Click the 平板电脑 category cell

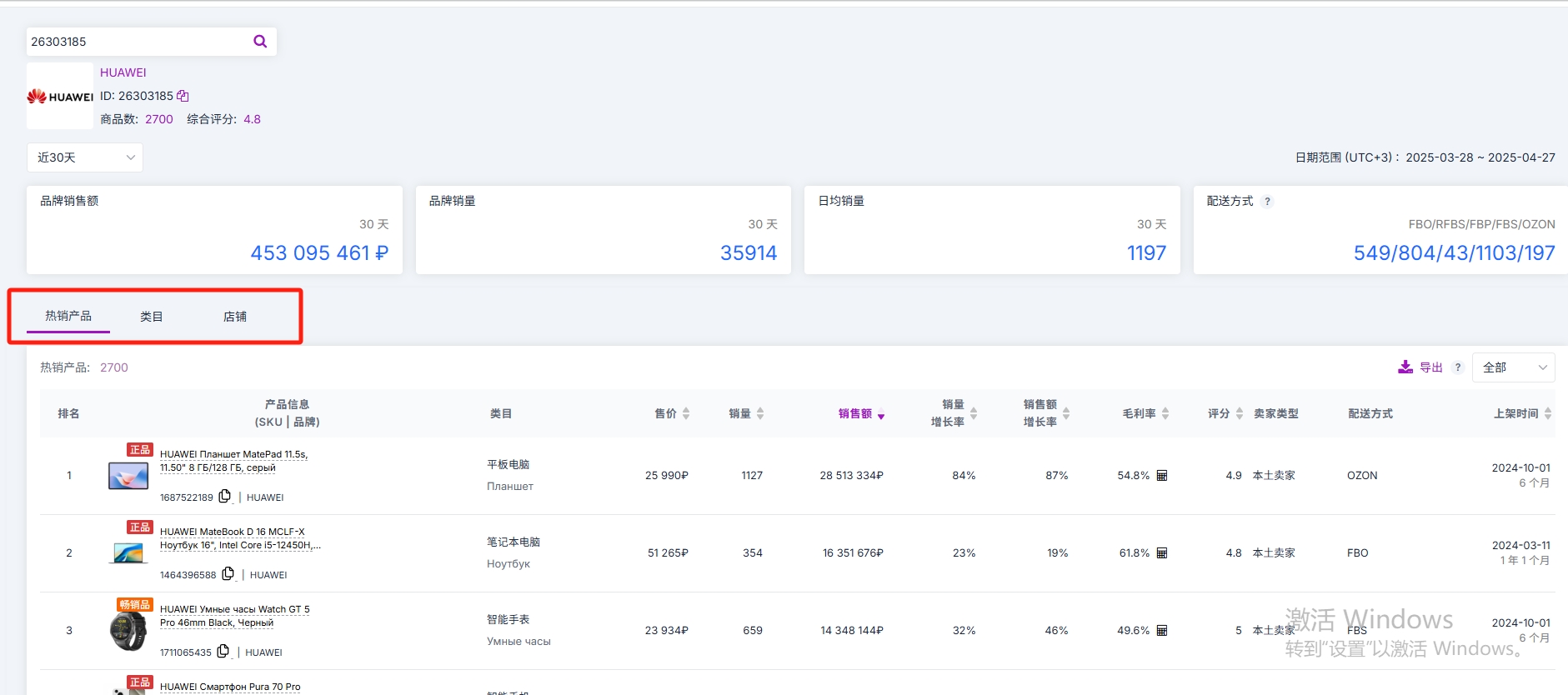(x=508, y=464)
